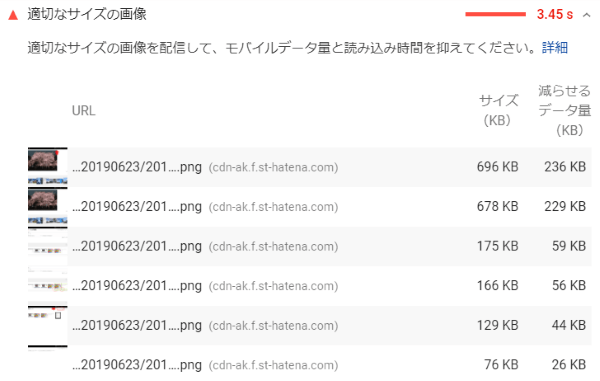Open thumbnail for the 696 KB image row

(47, 167)
